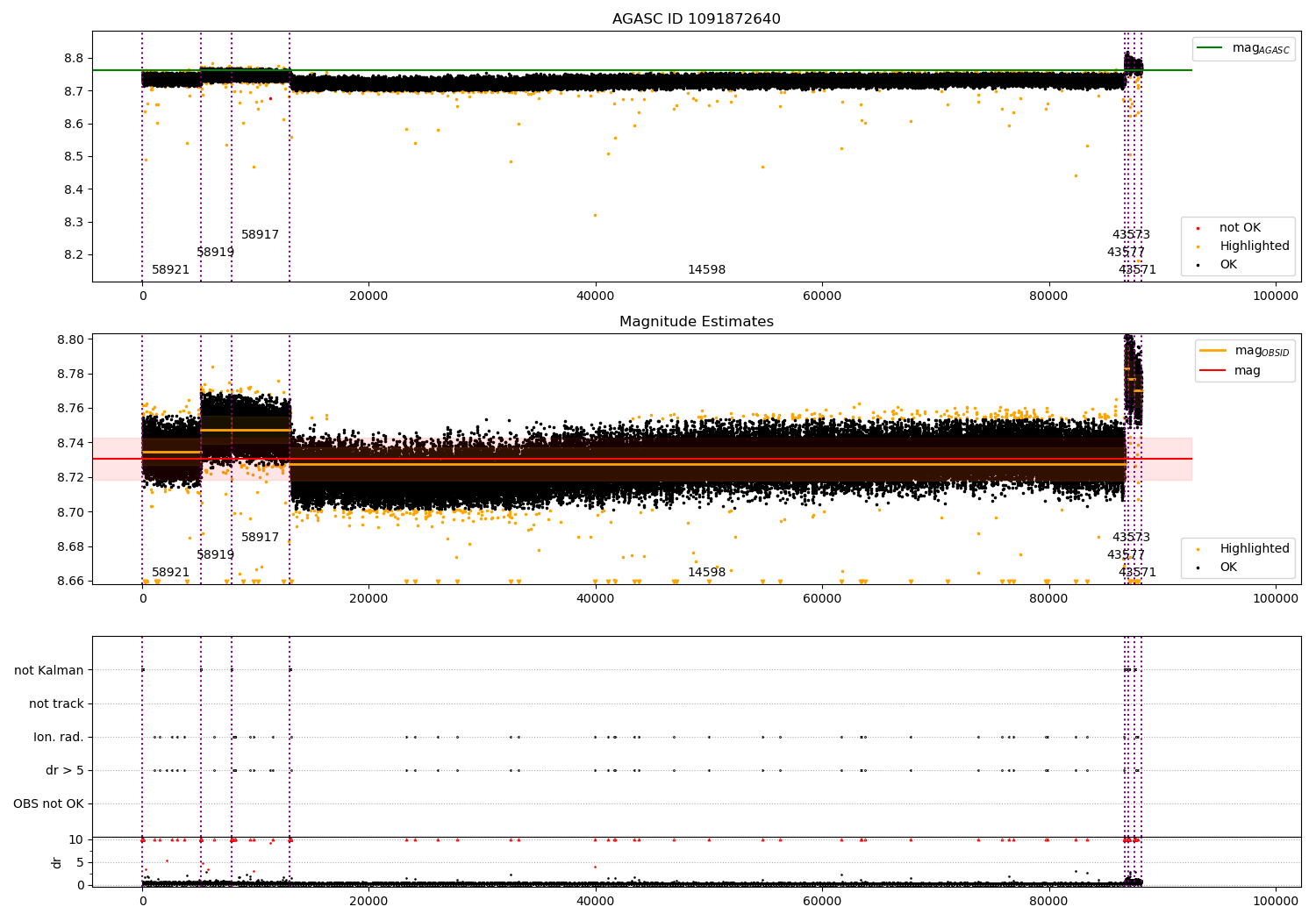This screenshot has width=1316, height=921.
Task: Click the 'not Kalman' axis label
Action: coord(49,671)
